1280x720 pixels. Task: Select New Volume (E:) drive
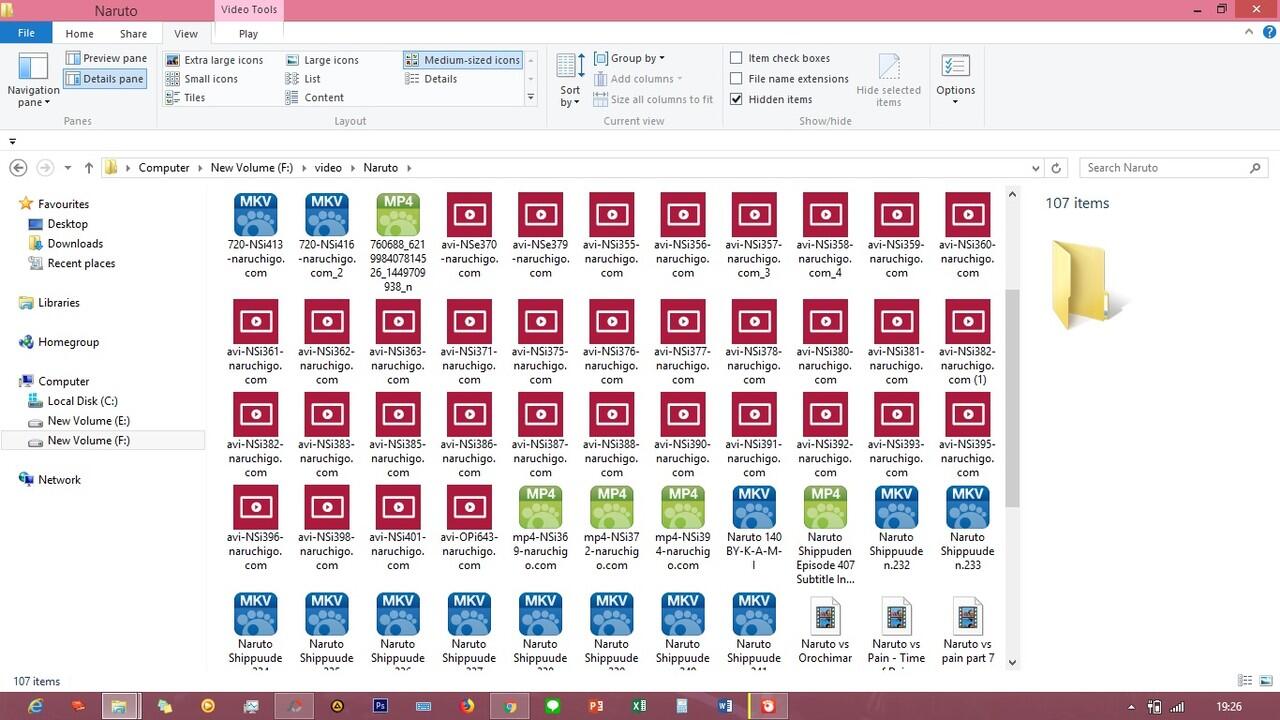[x=88, y=421]
